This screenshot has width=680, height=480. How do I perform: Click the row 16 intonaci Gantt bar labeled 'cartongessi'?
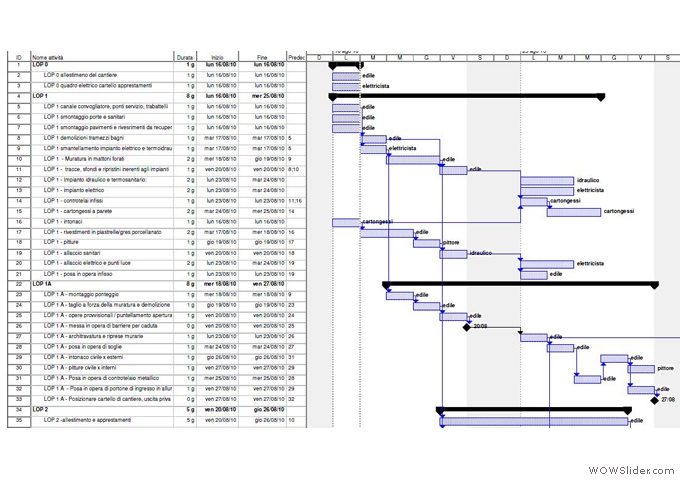[346, 222]
